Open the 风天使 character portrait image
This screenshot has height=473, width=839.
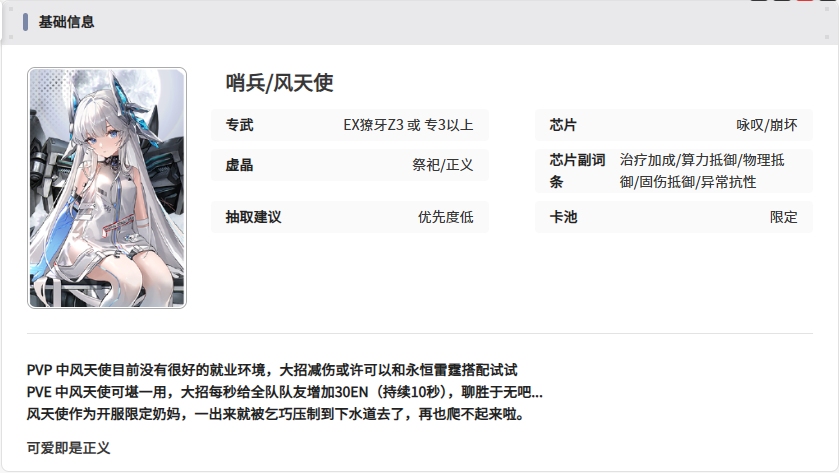[107, 187]
